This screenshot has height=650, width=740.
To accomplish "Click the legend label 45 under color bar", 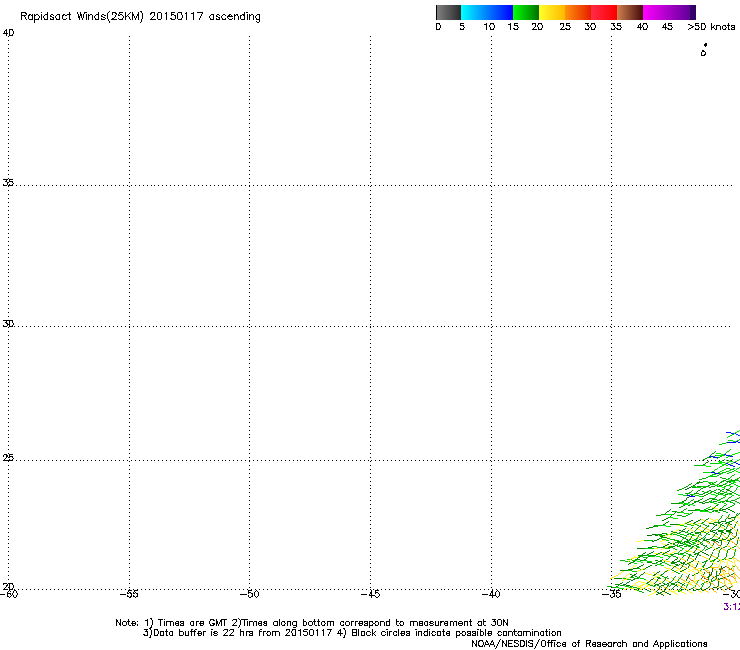I will coord(667,27).
